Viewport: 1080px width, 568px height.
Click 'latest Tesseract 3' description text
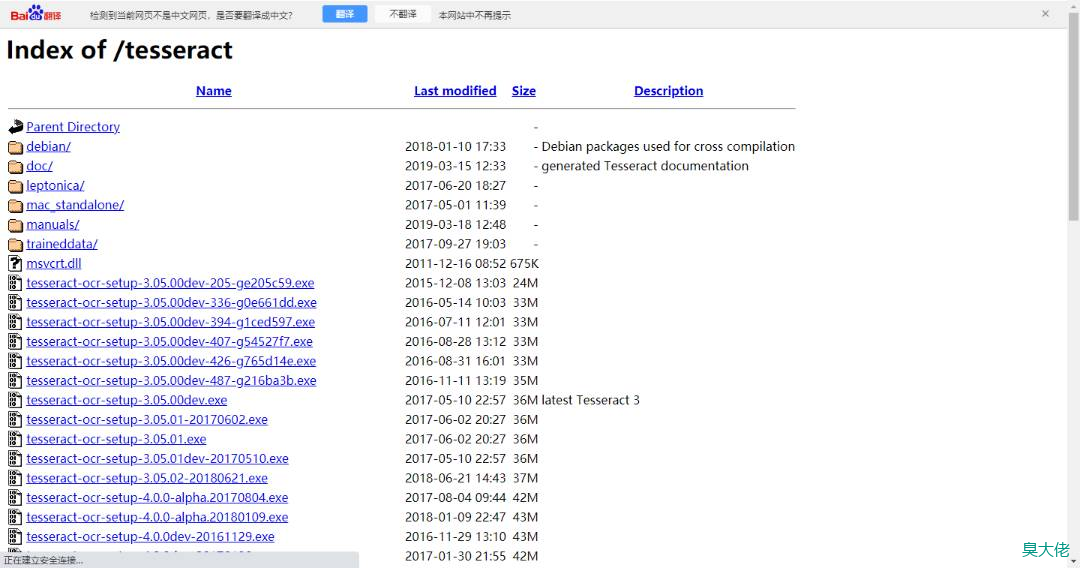590,400
